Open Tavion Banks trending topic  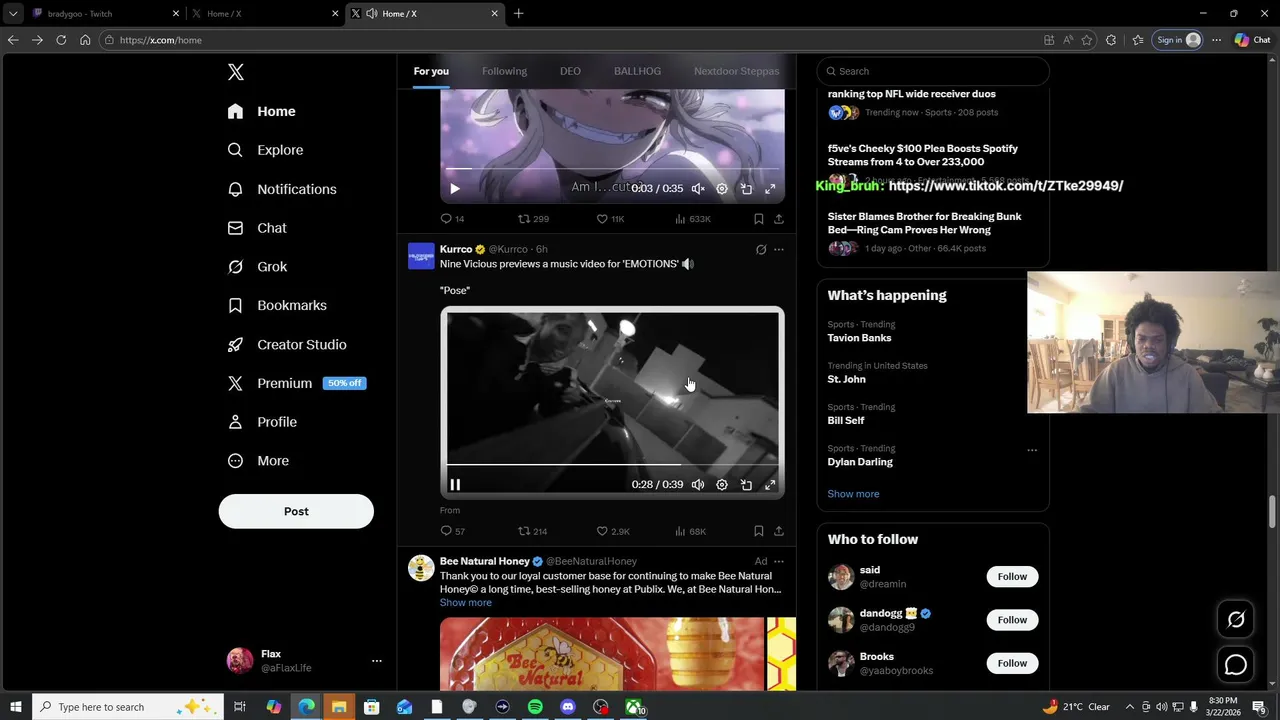859,338
